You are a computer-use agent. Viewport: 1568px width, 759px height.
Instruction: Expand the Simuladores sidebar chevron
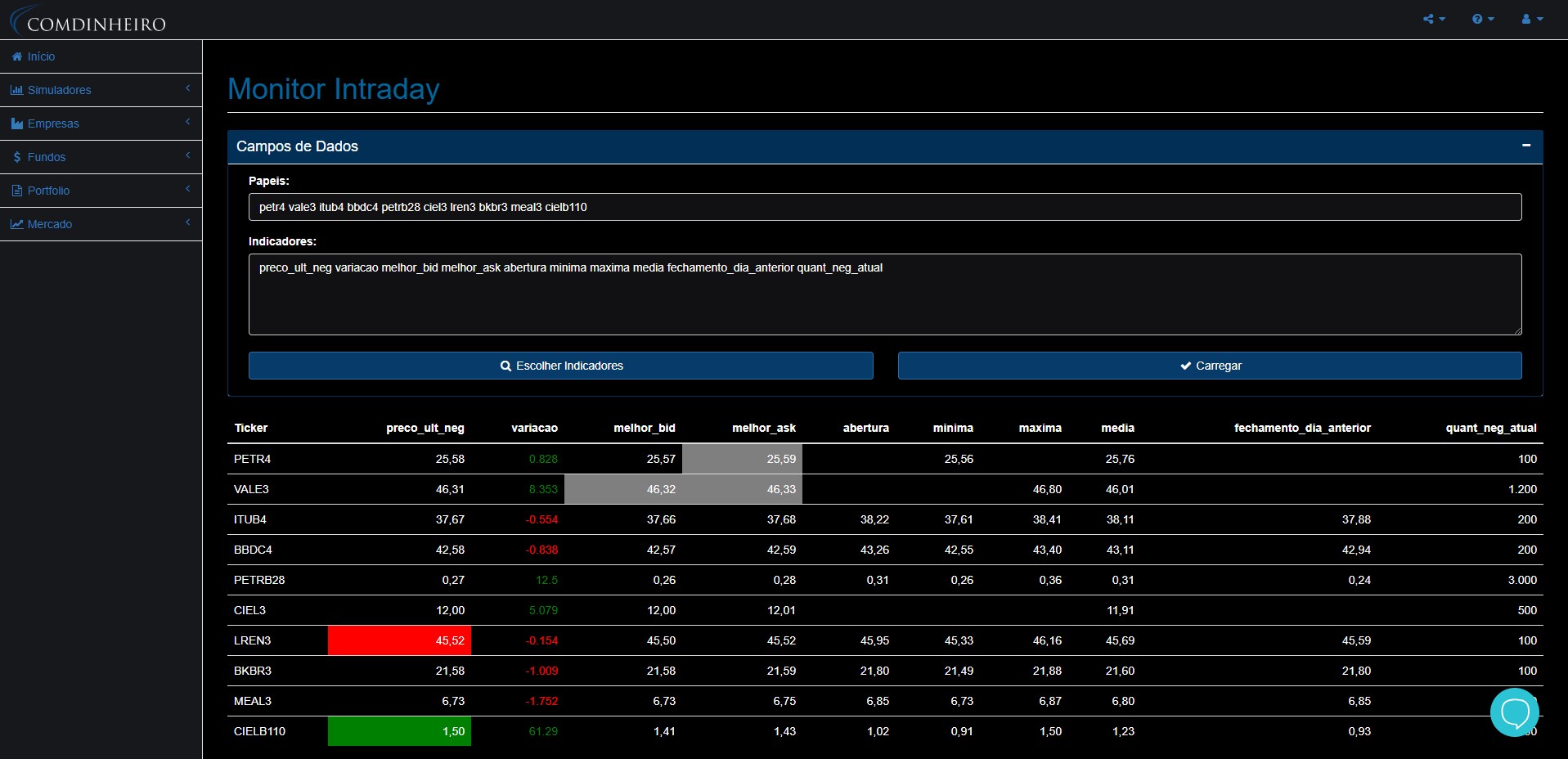click(x=187, y=88)
